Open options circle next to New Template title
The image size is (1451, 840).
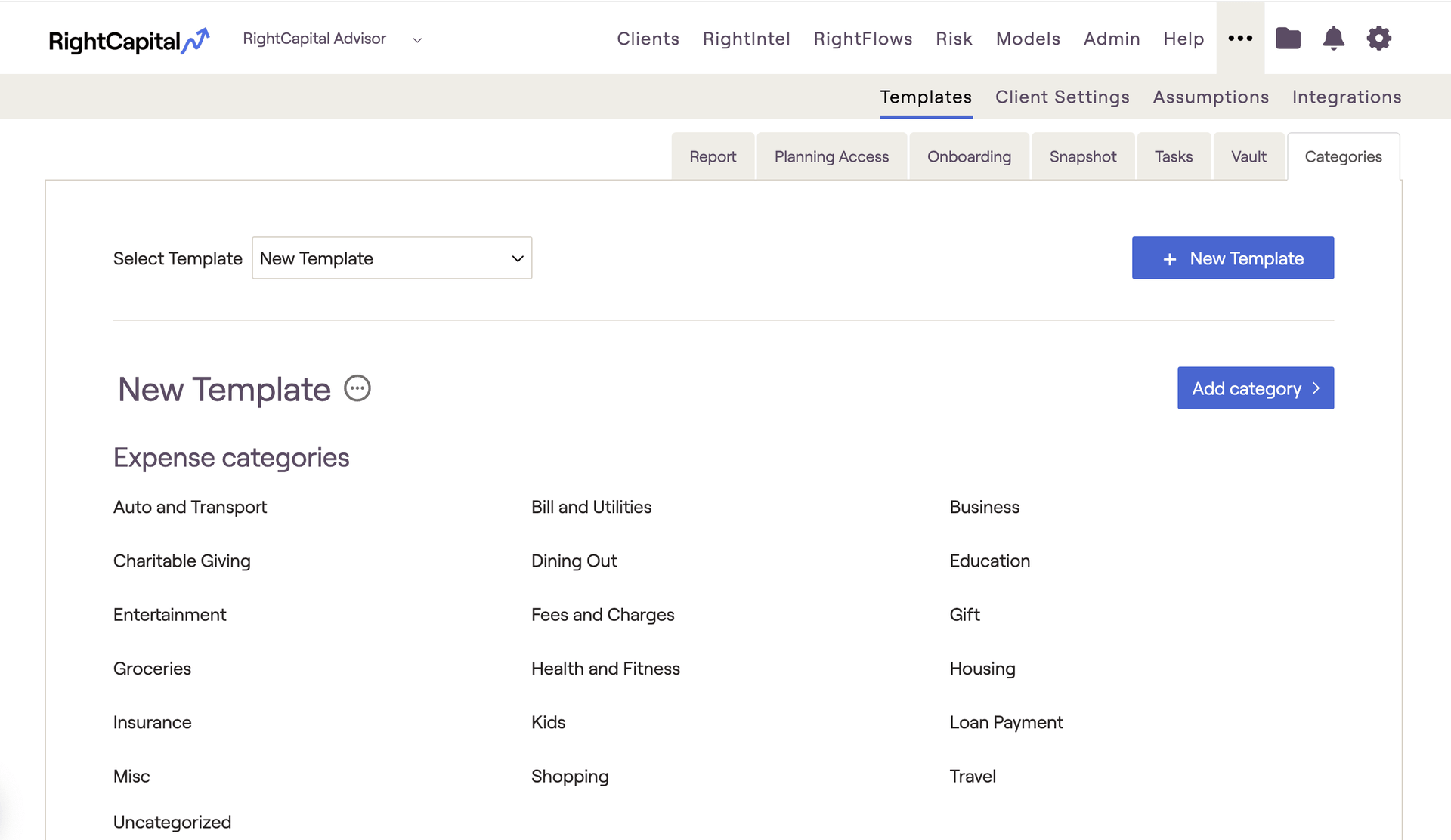357,388
